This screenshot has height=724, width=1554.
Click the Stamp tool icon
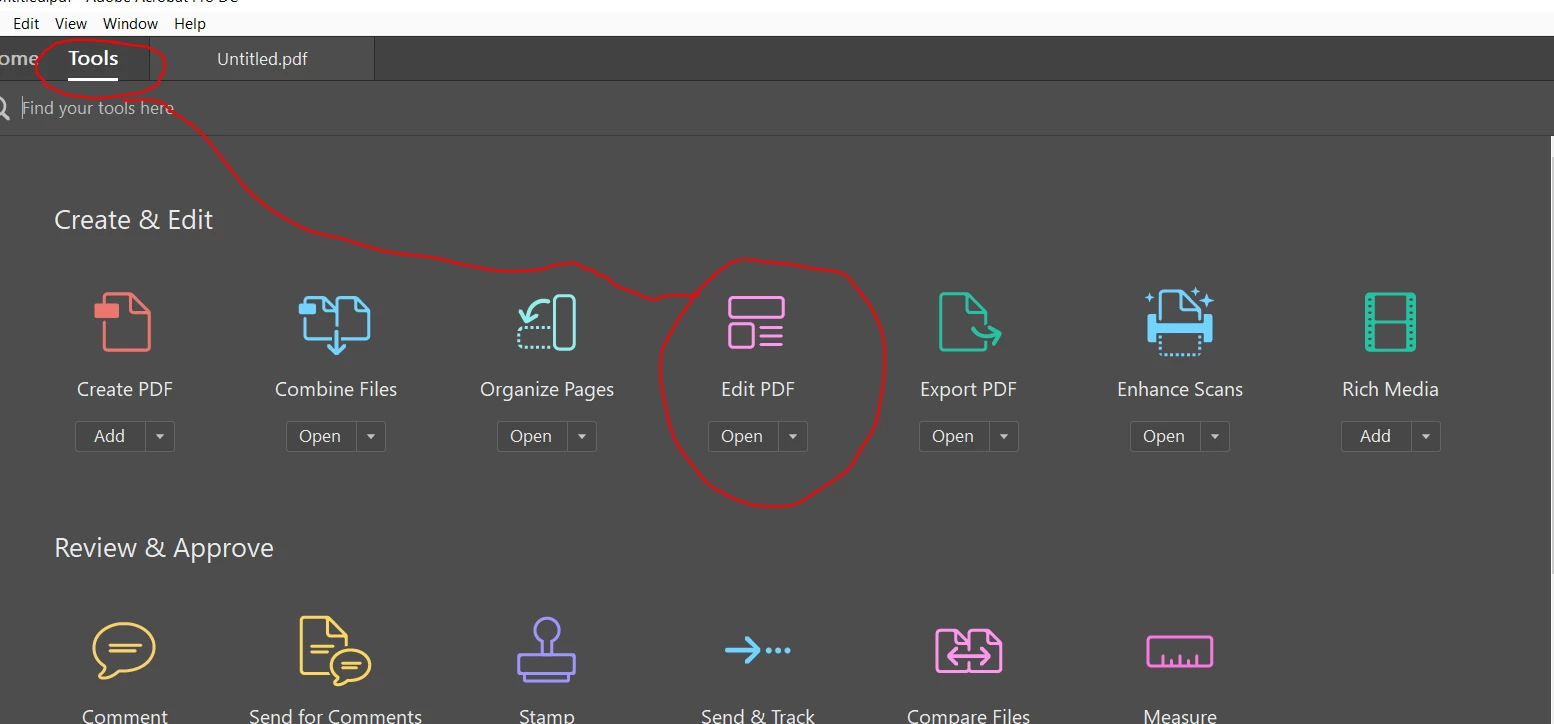click(x=546, y=650)
